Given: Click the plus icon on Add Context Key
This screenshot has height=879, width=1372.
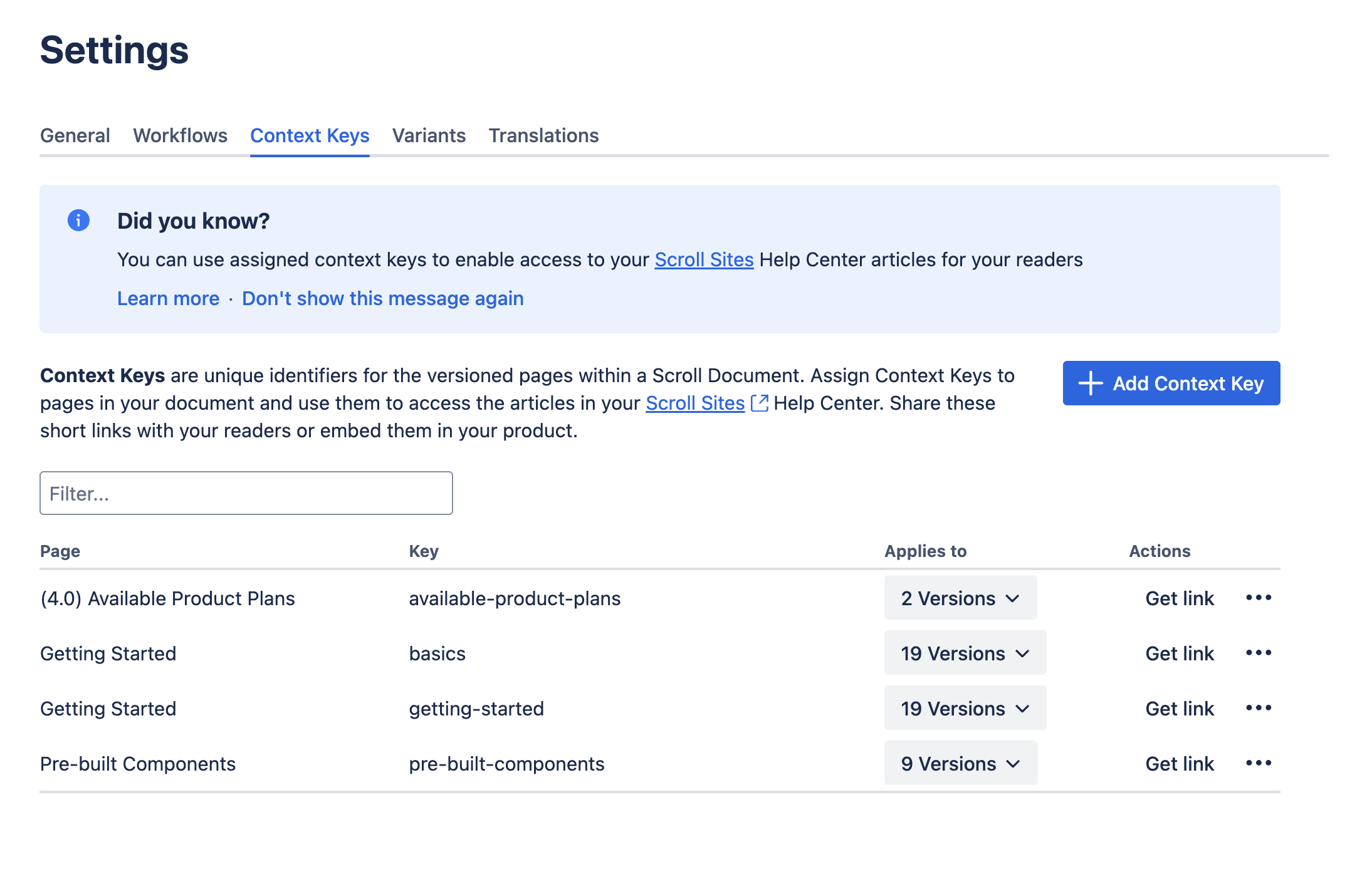Looking at the screenshot, I should click(x=1091, y=383).
